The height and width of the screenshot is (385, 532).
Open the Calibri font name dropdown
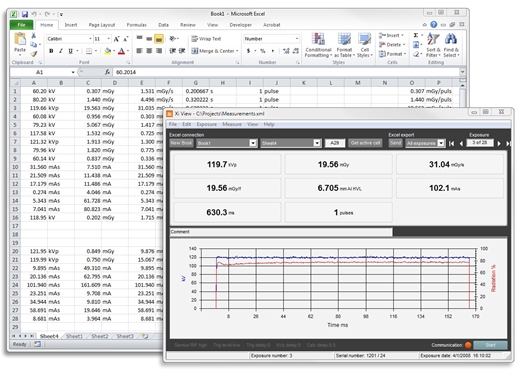[90, 39]
